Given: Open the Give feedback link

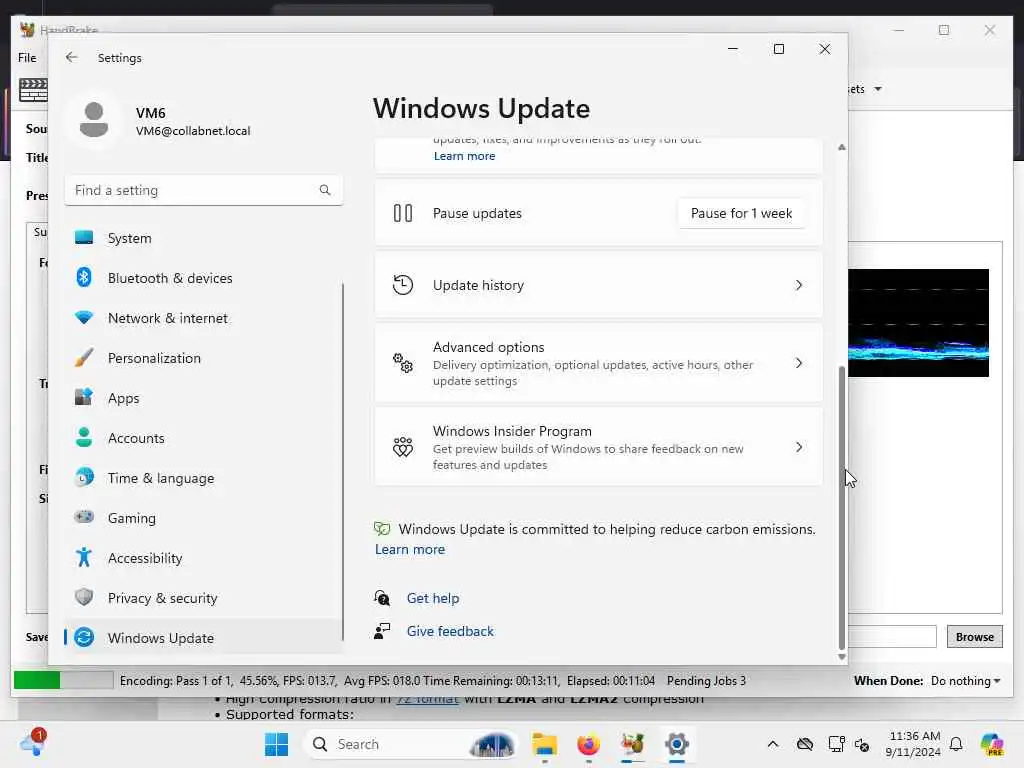Looking at the screenshot, I should click(x=450, y=632).
